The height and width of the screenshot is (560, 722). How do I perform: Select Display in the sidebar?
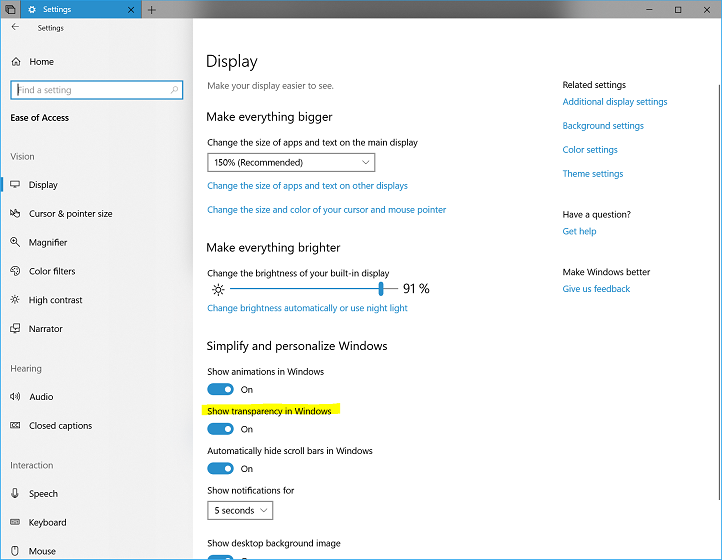tap(43, 185)
